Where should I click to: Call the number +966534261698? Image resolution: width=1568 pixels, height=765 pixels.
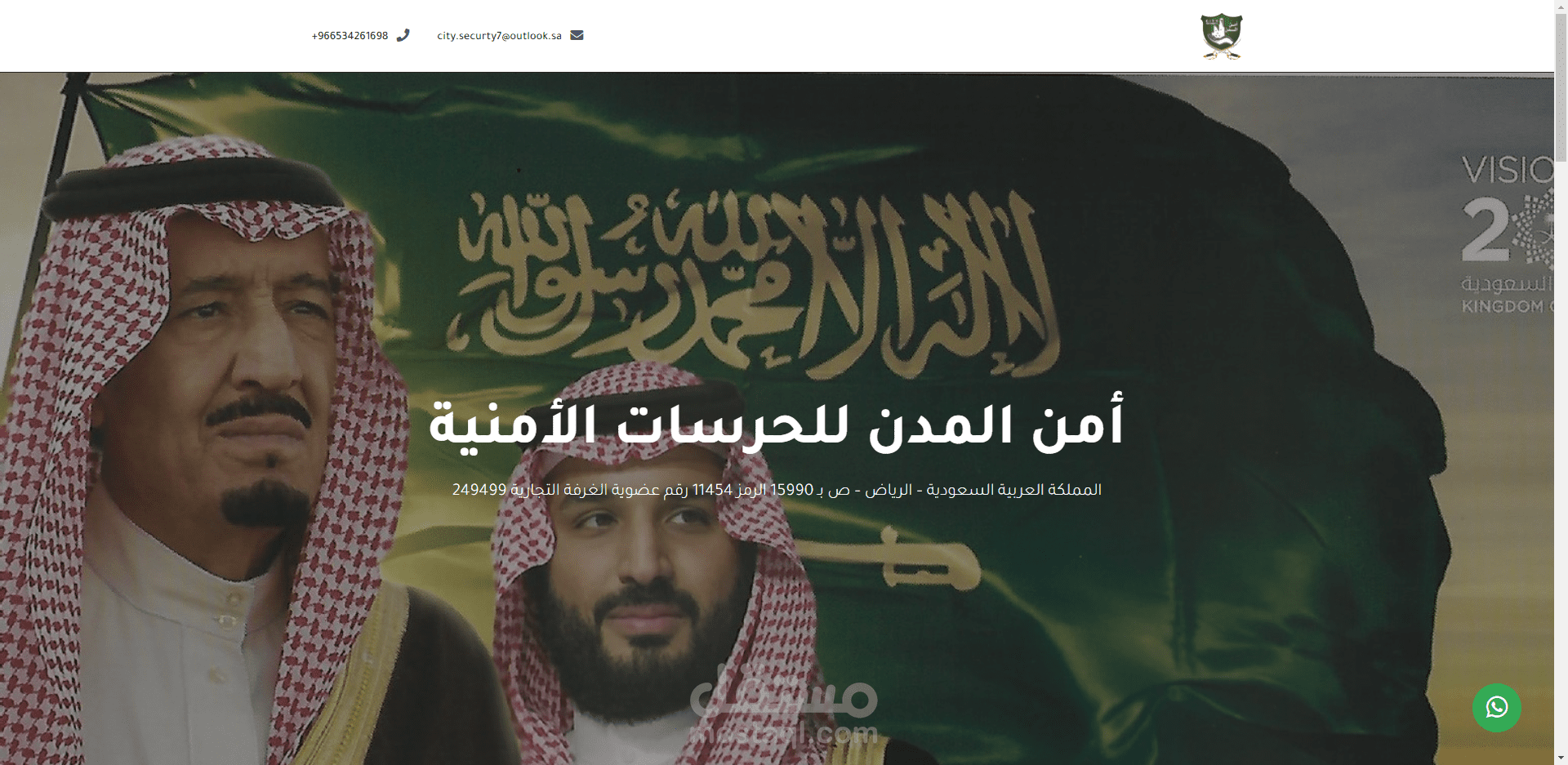350,36
